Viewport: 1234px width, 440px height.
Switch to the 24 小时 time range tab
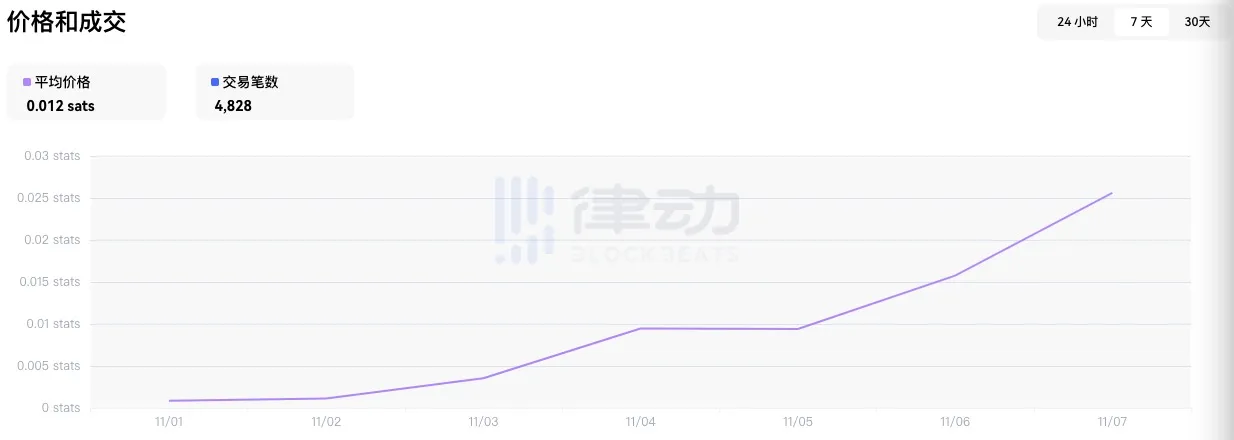coord(1077,22)
